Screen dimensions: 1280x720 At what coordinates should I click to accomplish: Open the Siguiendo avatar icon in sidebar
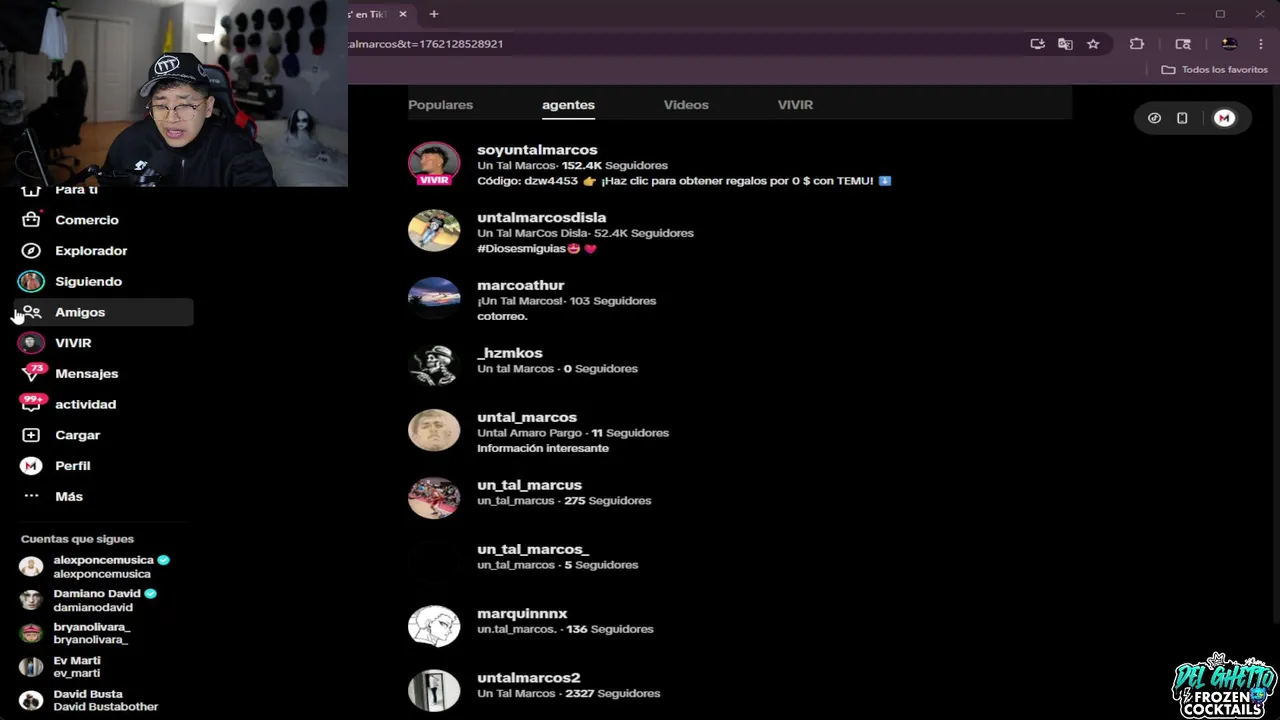click(31, 281)
